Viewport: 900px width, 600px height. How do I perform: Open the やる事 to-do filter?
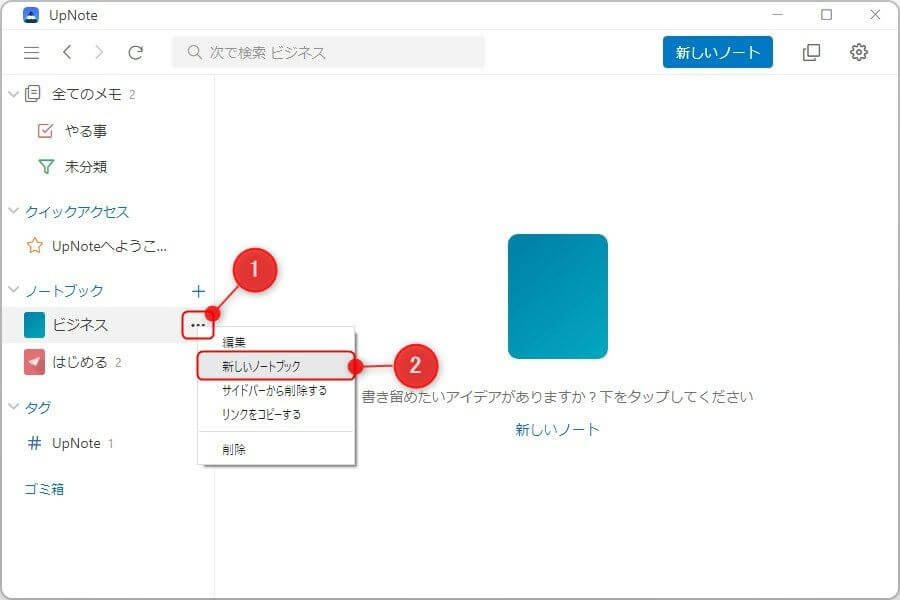pyautogui.click(x=72, y=131)
